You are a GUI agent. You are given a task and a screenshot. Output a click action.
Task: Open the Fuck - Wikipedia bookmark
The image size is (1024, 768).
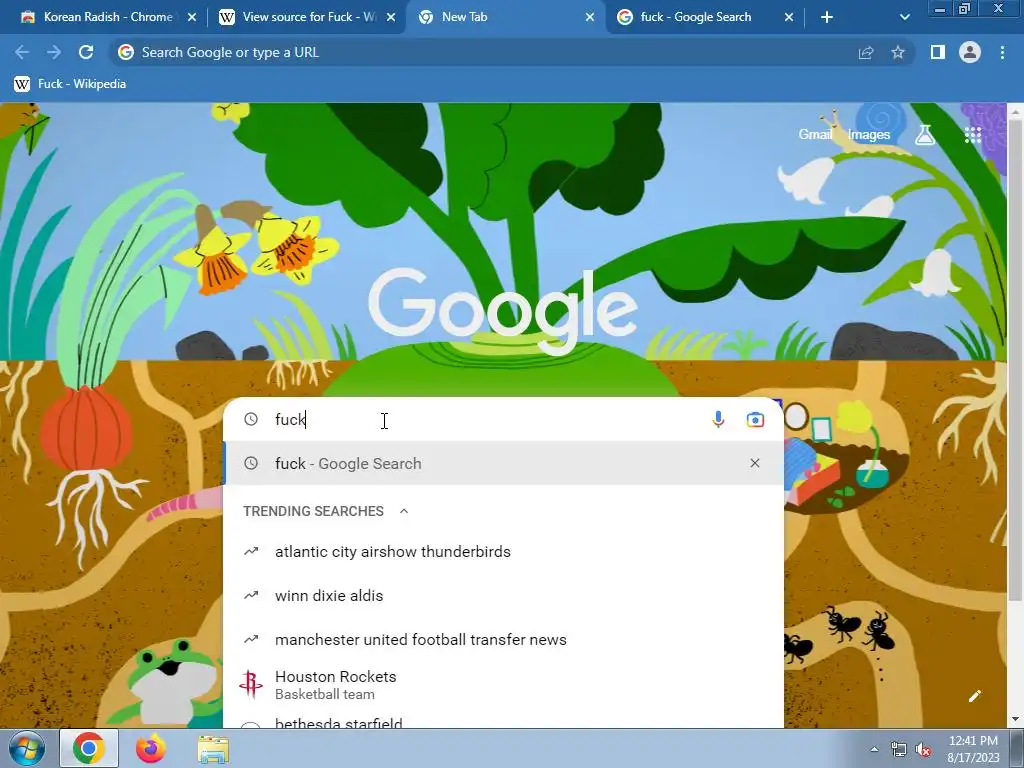pos(70,84)
